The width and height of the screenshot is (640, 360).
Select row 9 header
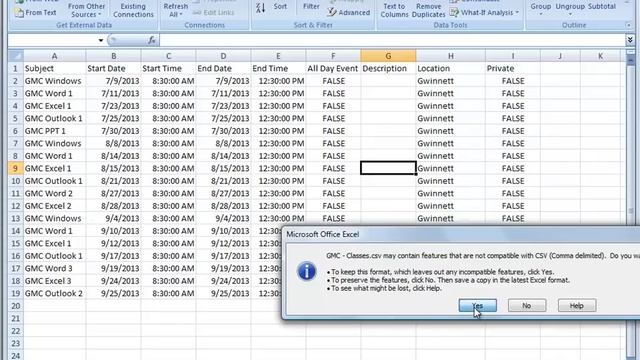pyautogui.click(x=16, y=168)
